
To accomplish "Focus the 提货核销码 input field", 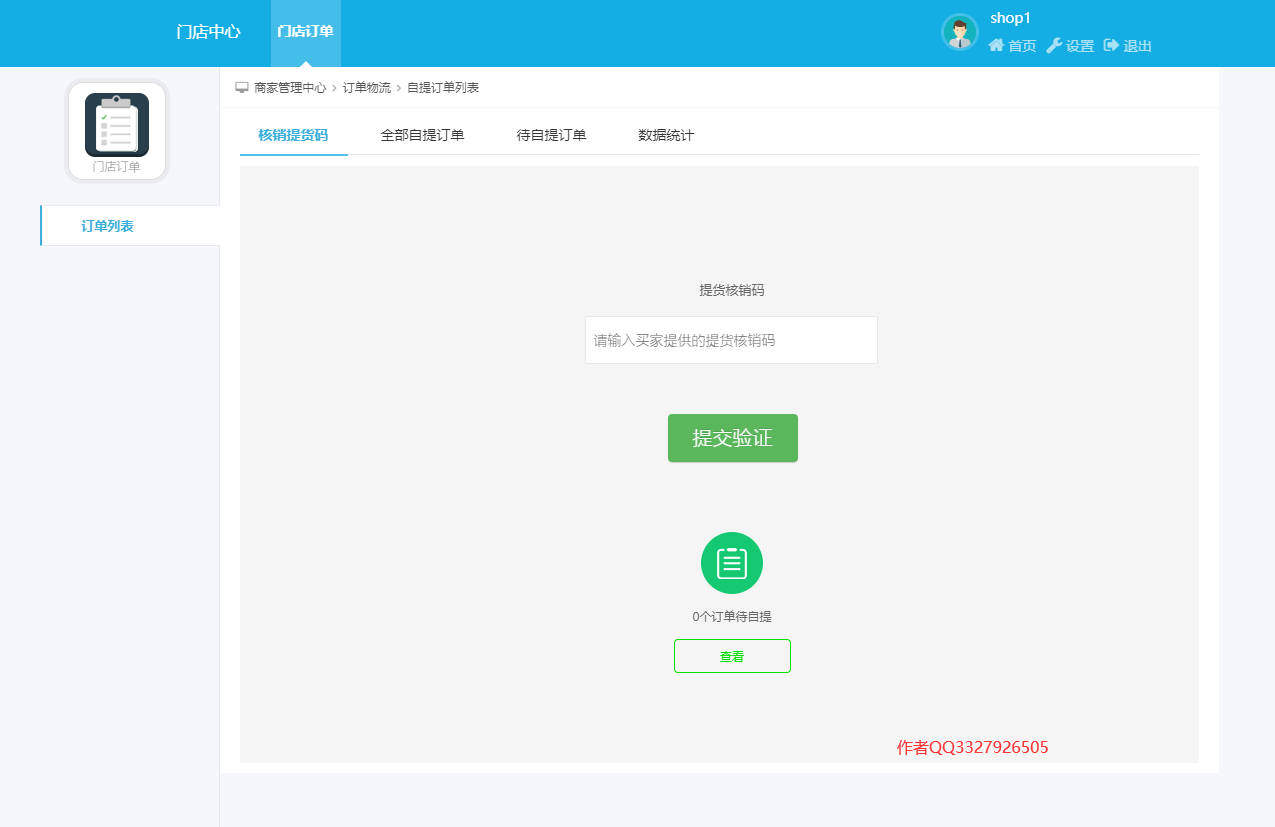I will click(731, 340).
